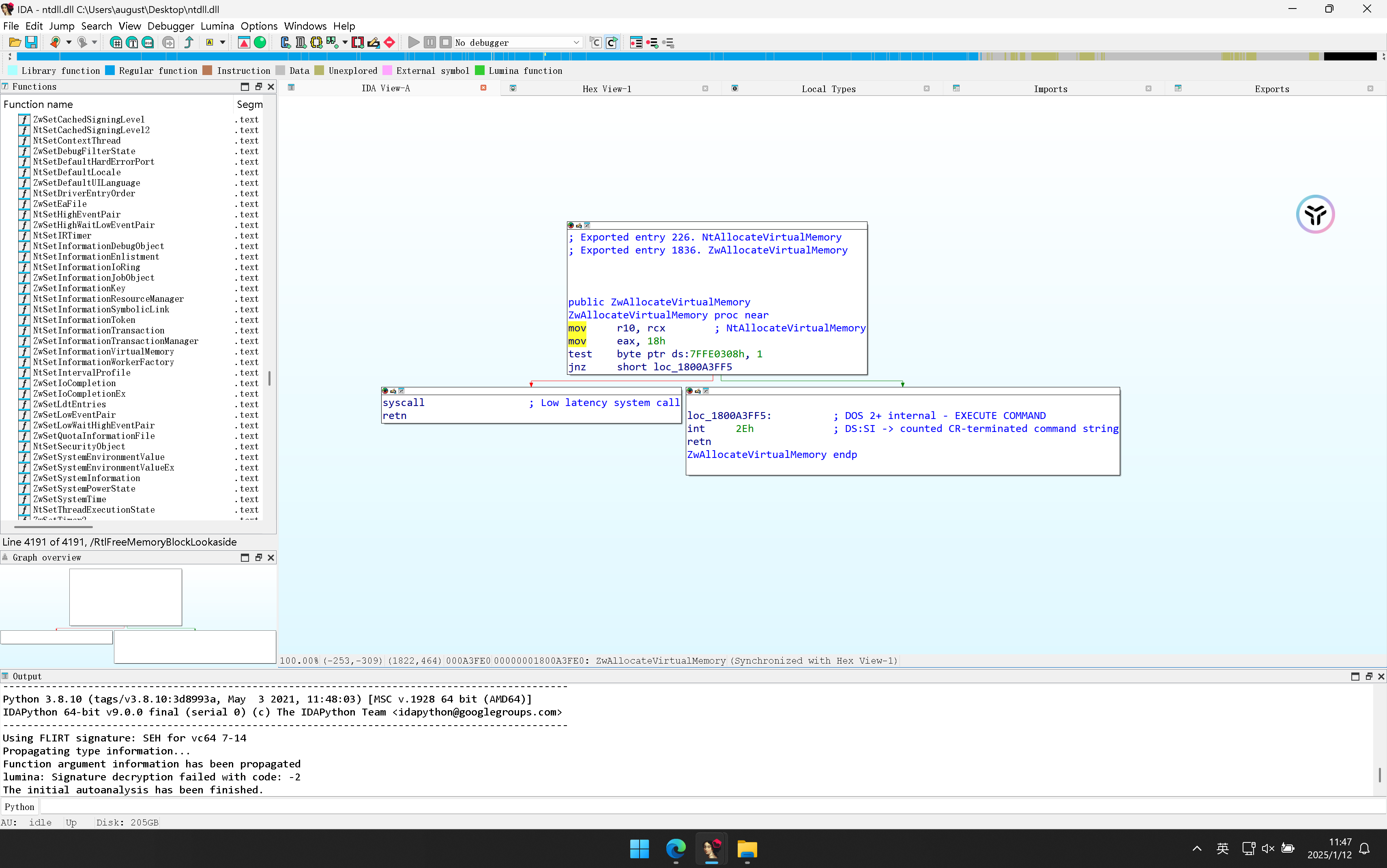Image resolution: width=1387 pixels, height=868 pixels.
Task: Open the Lumina menu
Action: (217, 26)
